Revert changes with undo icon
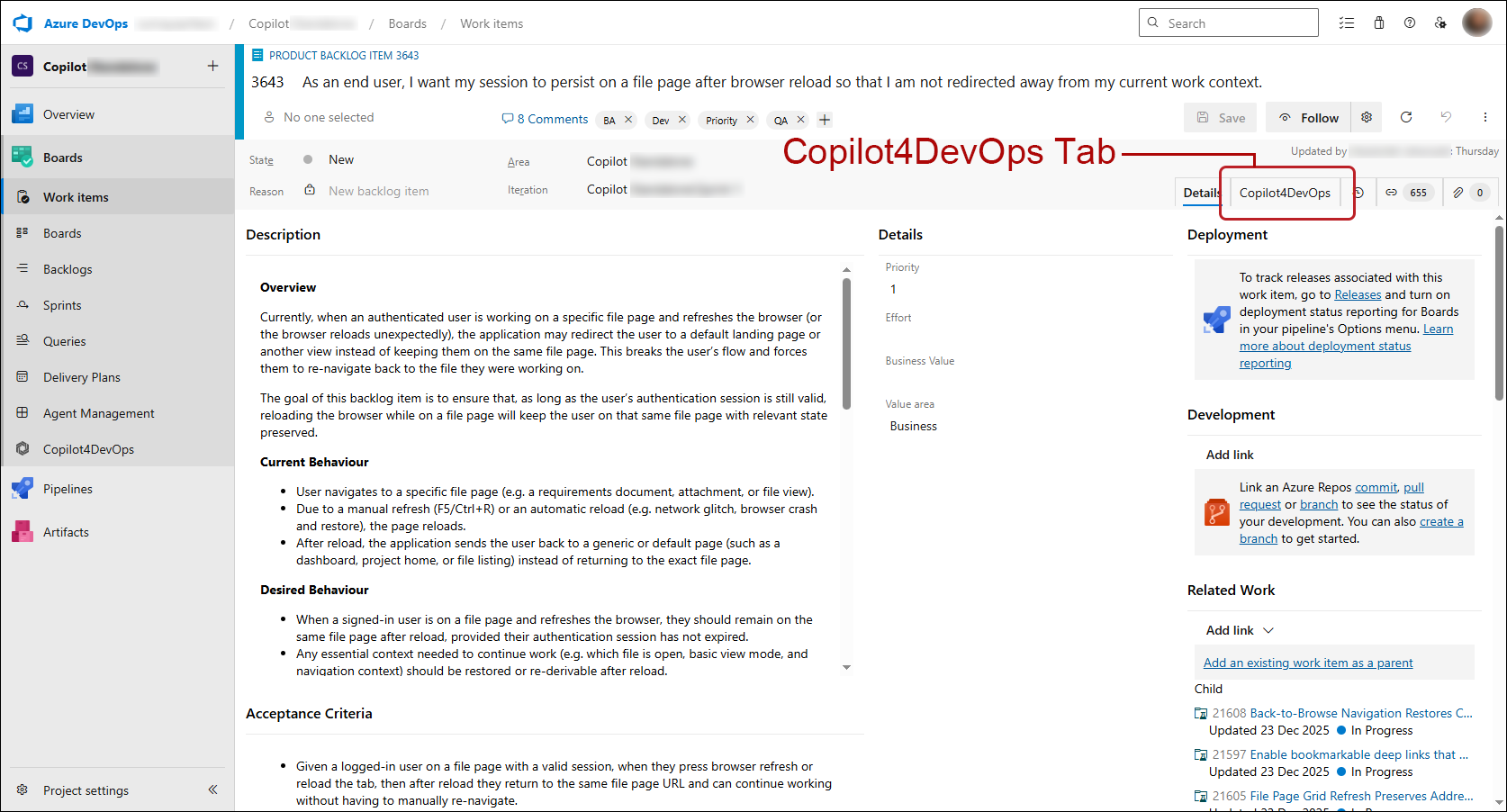The width and height of the screenshot is (1507, 812). 1446,117
